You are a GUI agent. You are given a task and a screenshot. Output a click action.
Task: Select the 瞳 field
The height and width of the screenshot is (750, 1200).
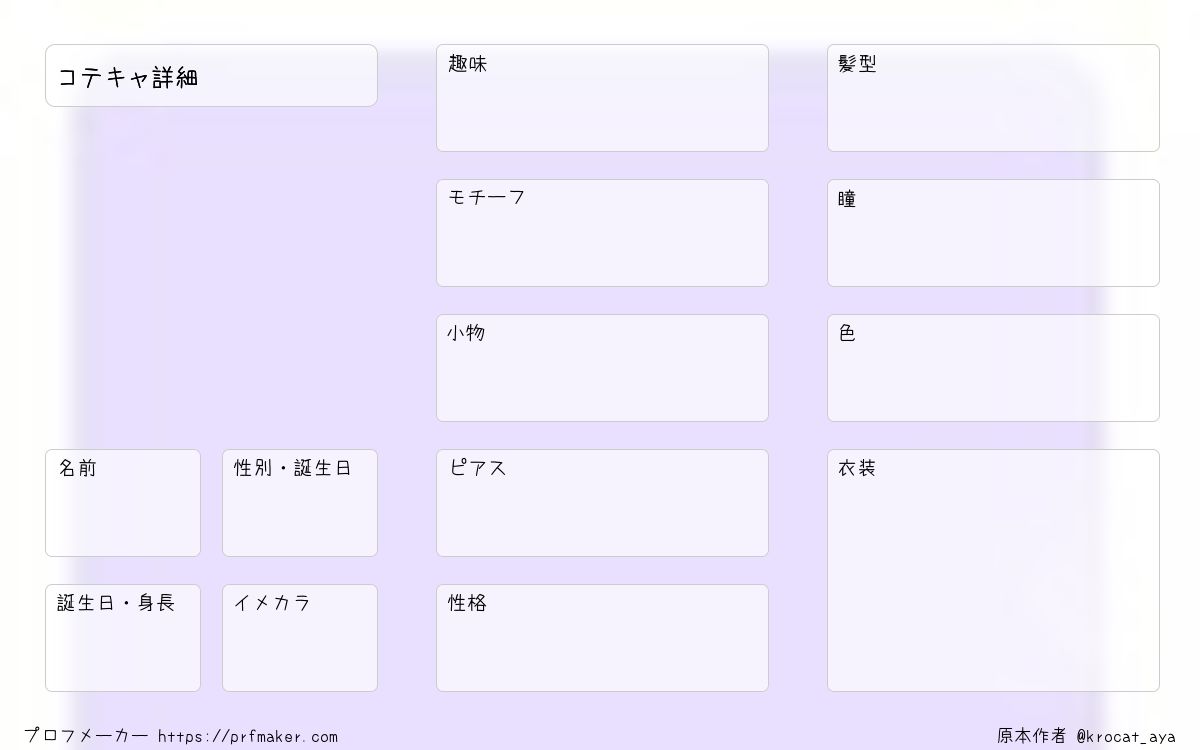(993, 233)
